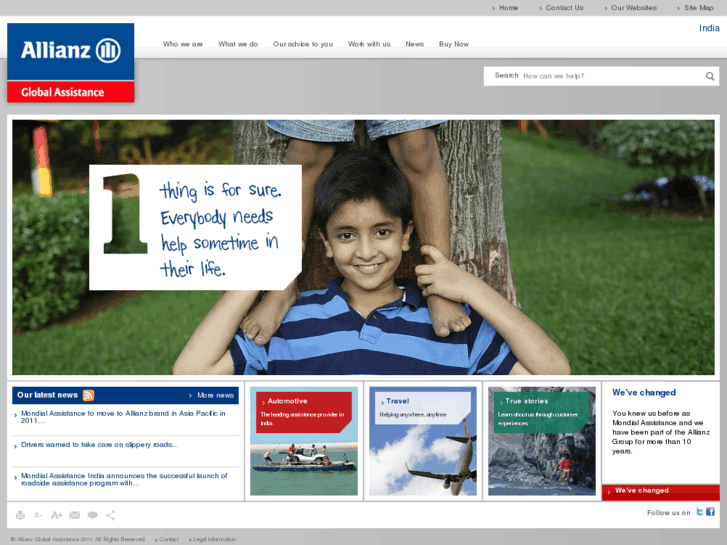The image size is (727, 545).
Task: Open news about move to Allianz brand
Action: pyautogui.click(x=123, y=417)
